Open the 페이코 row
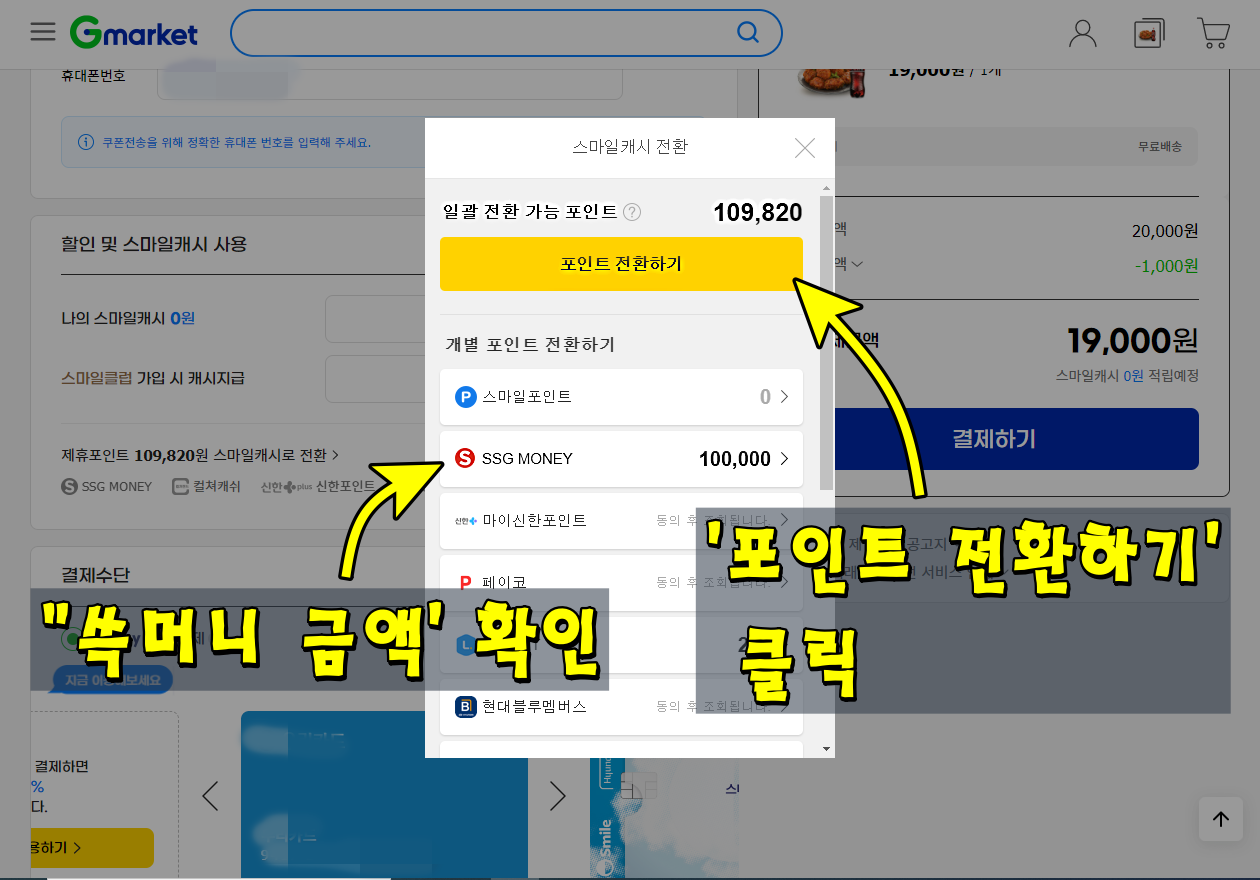This screenshot has height=880, width=1260. tap(621, 583)
